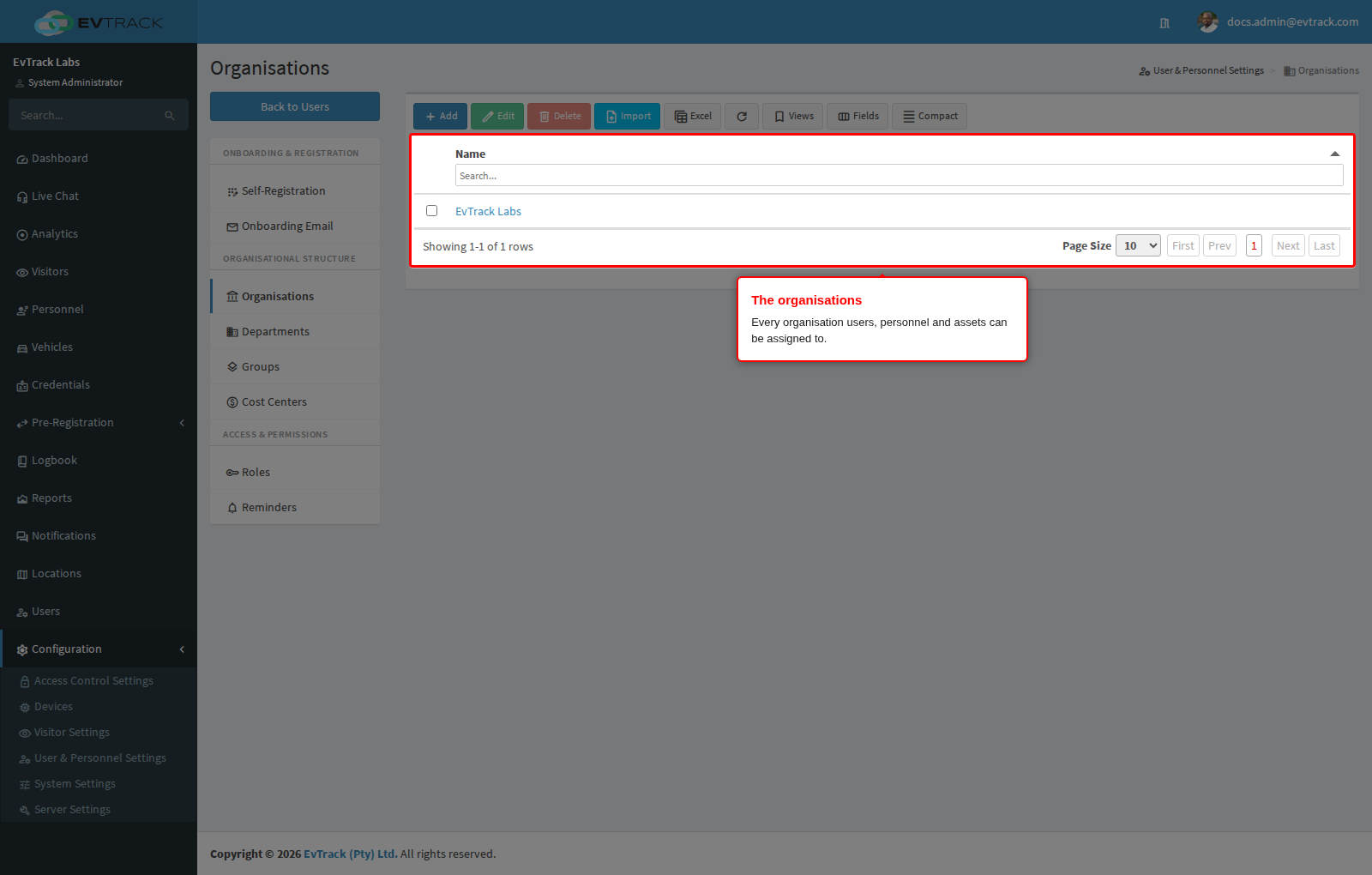Open Personnel in the sidebar
Screen dimensions: 1372x875
(x=99, y=310)
